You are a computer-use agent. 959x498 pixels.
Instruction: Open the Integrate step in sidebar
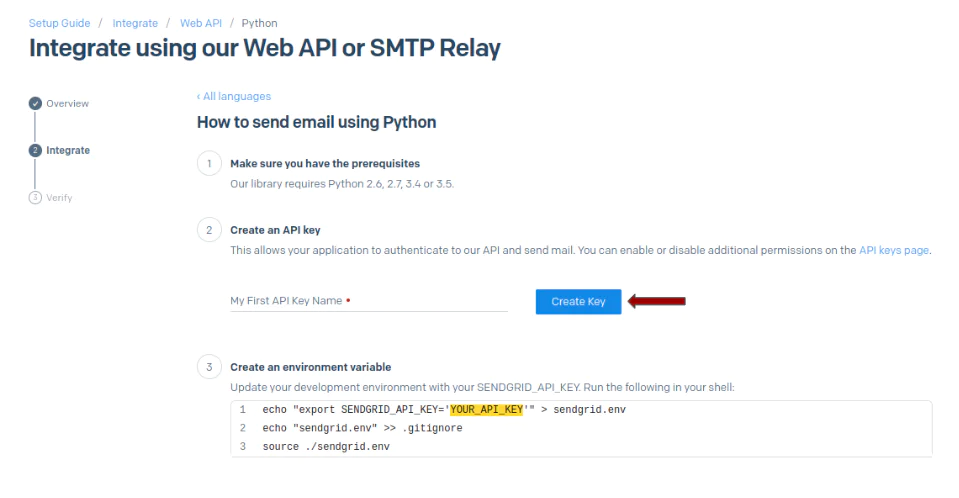click(68, 151)
